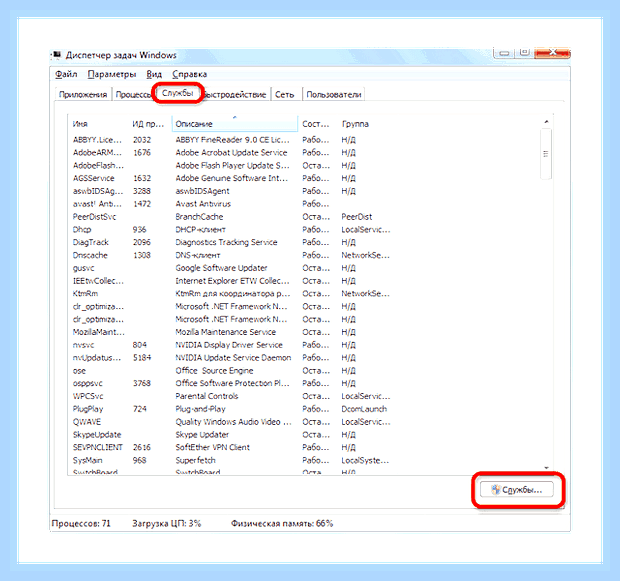
Task: Switch to the Процессы tab
Action: (x=133, y=95)
